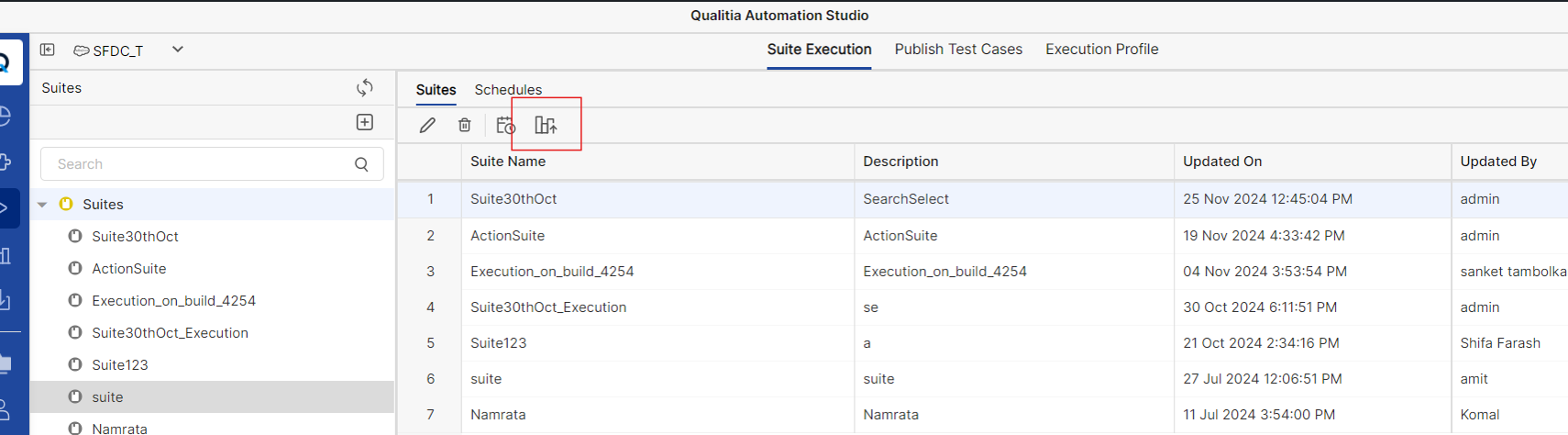The height and width of the screenshot is (435, 1568).
Task: Select the ActionSuite row in the table
Action: pyautogui.click(x=507, y=236)
